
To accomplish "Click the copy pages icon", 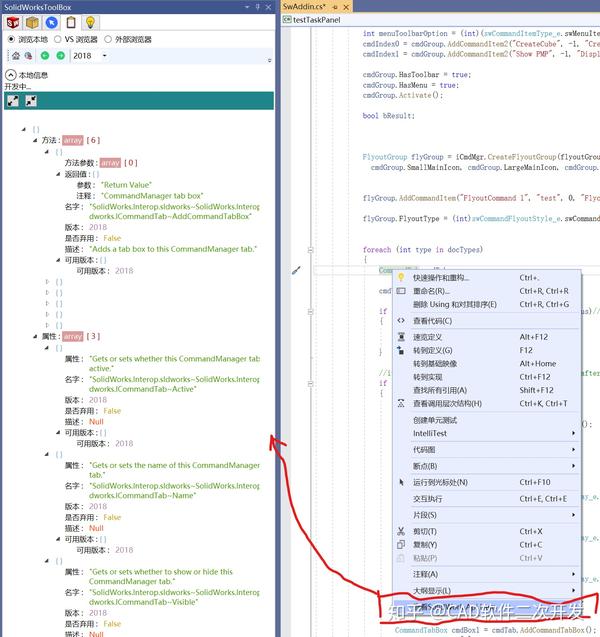I will (x=401, y=545).
